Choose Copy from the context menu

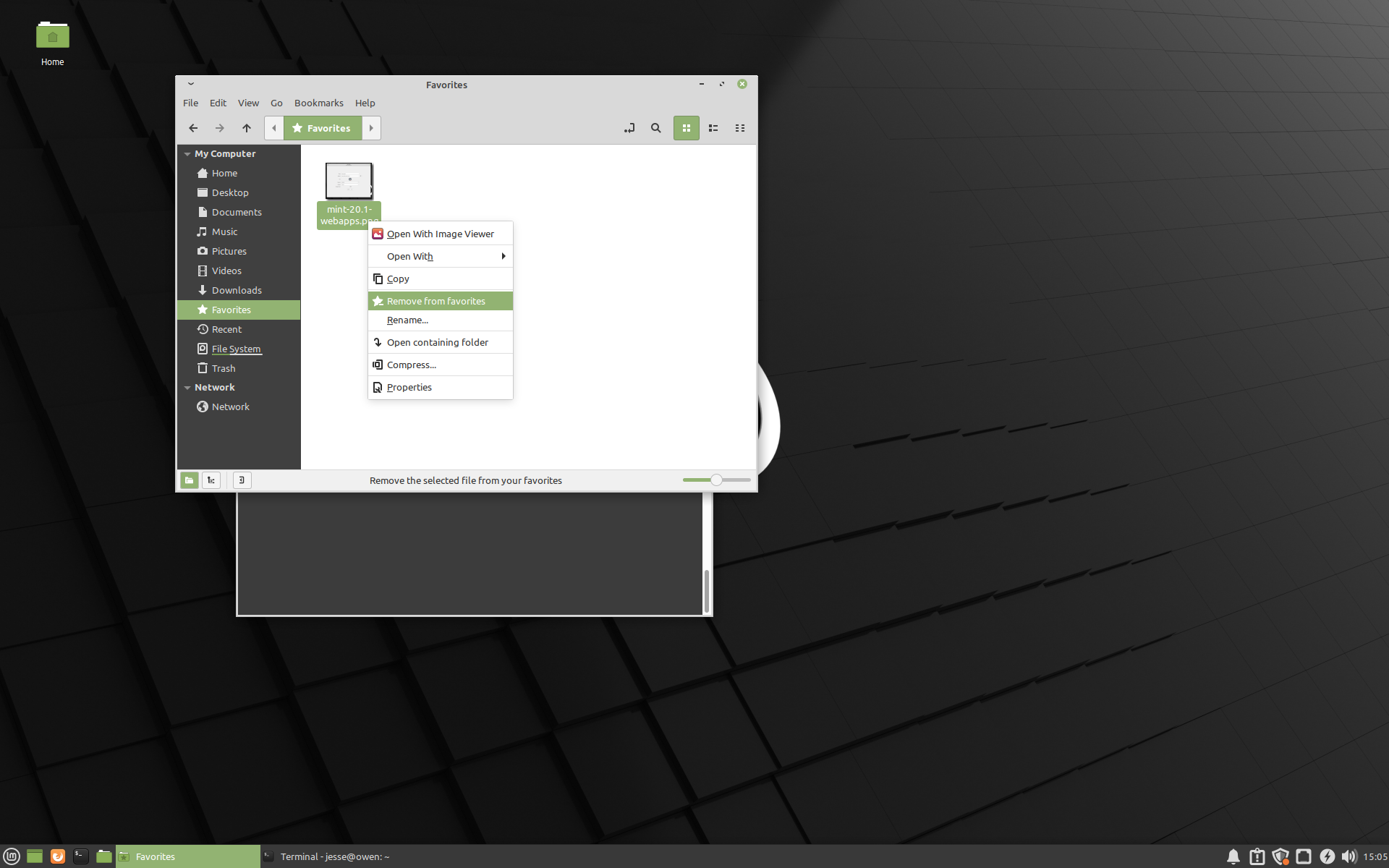click(441, 278)
